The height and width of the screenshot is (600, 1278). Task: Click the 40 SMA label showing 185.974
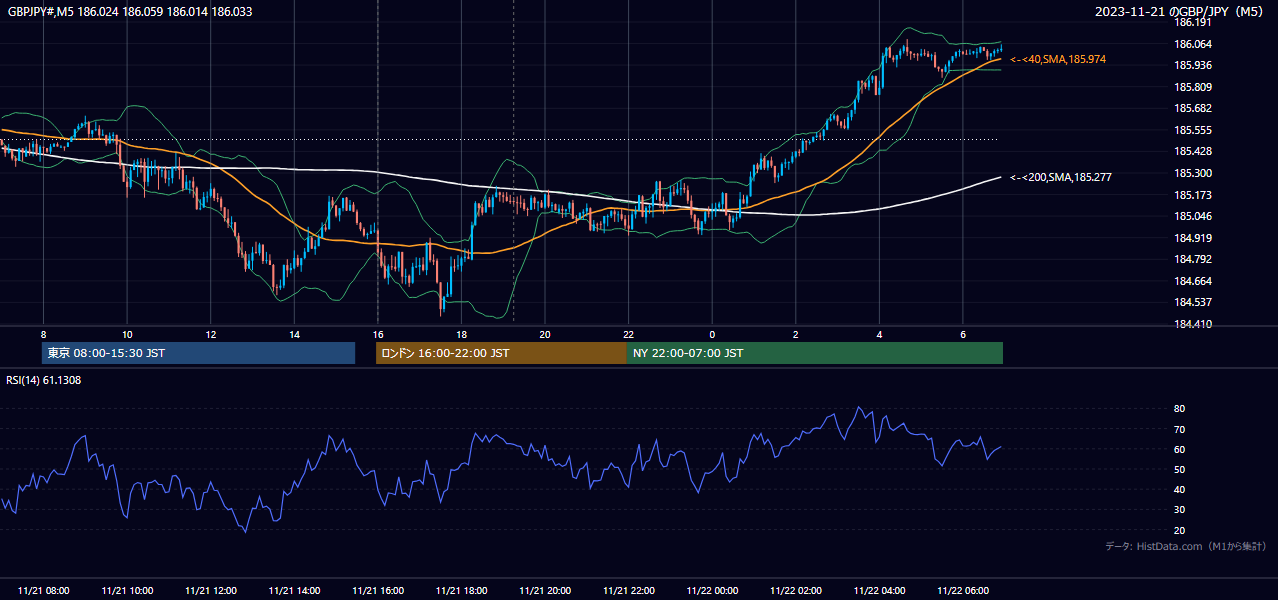tap(1058, 60)
